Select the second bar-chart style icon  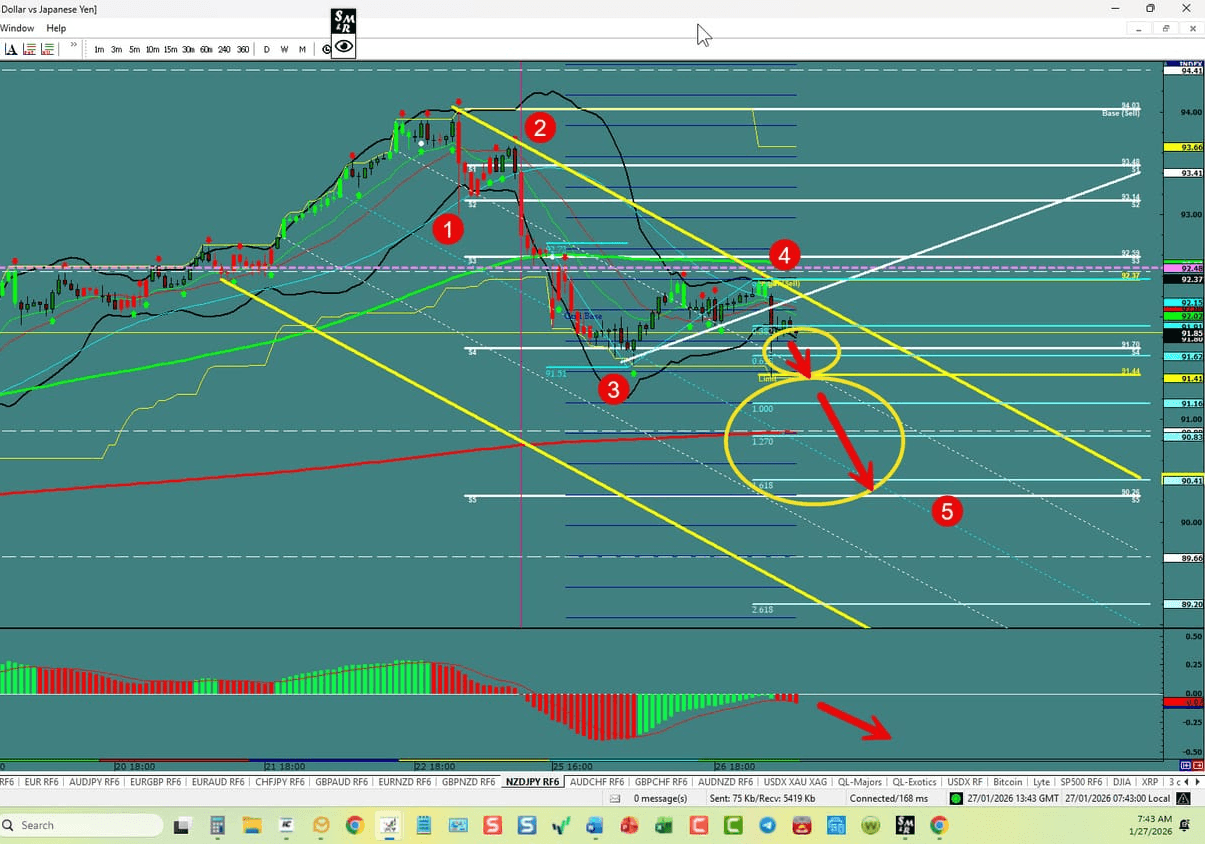point(47,48)
